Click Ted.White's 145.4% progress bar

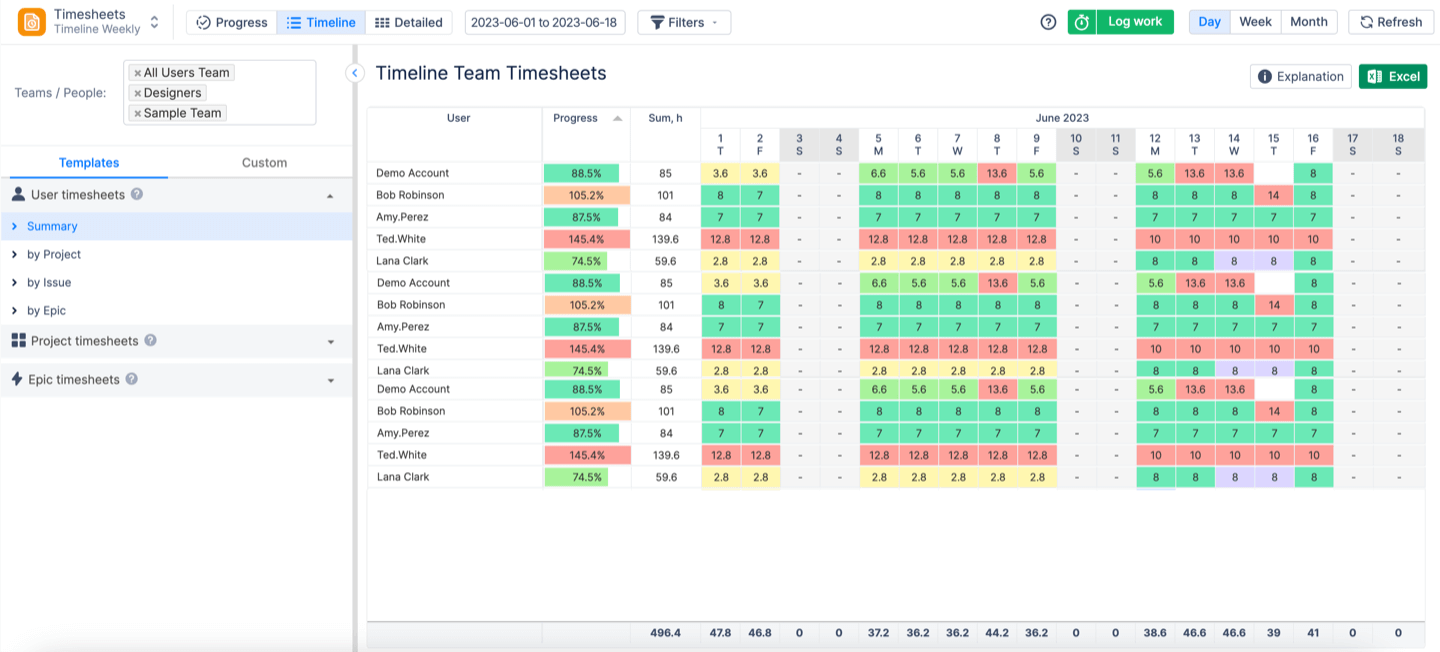click(x=586, y=239)
